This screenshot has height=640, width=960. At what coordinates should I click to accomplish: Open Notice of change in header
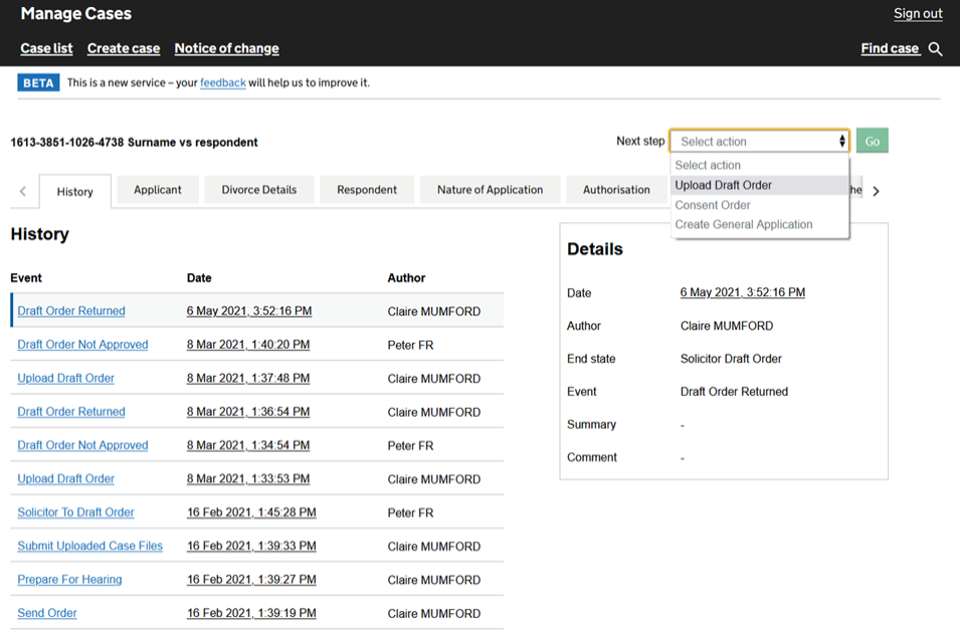tap(226, 49)
